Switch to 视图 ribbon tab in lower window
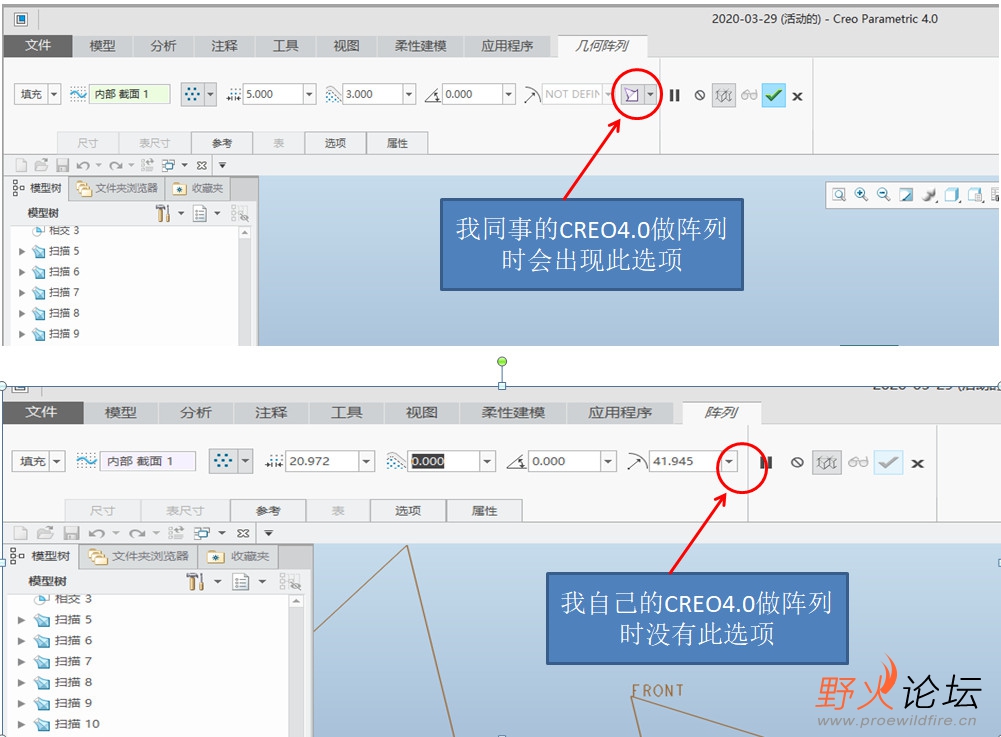 tap(422, 413)
